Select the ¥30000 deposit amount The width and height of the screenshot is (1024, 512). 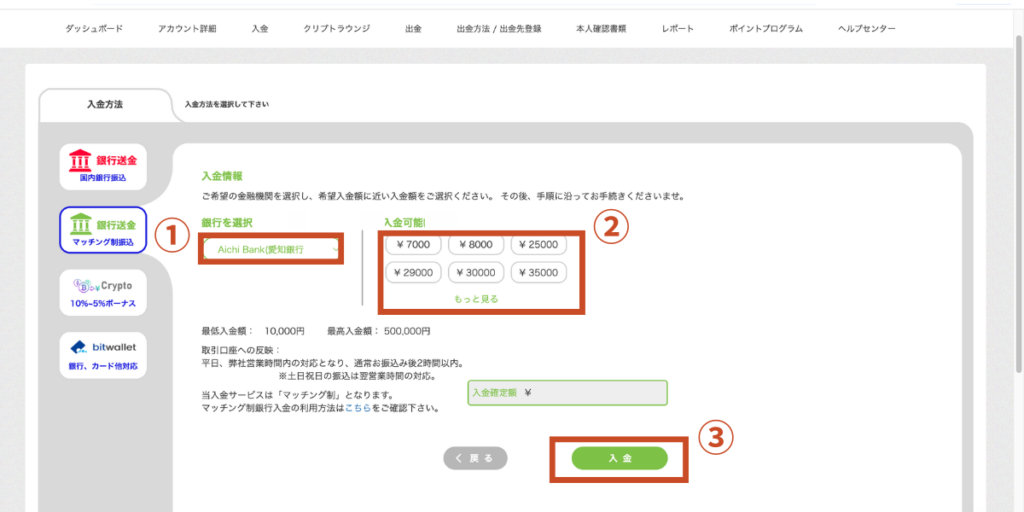[x=476, y=272]
